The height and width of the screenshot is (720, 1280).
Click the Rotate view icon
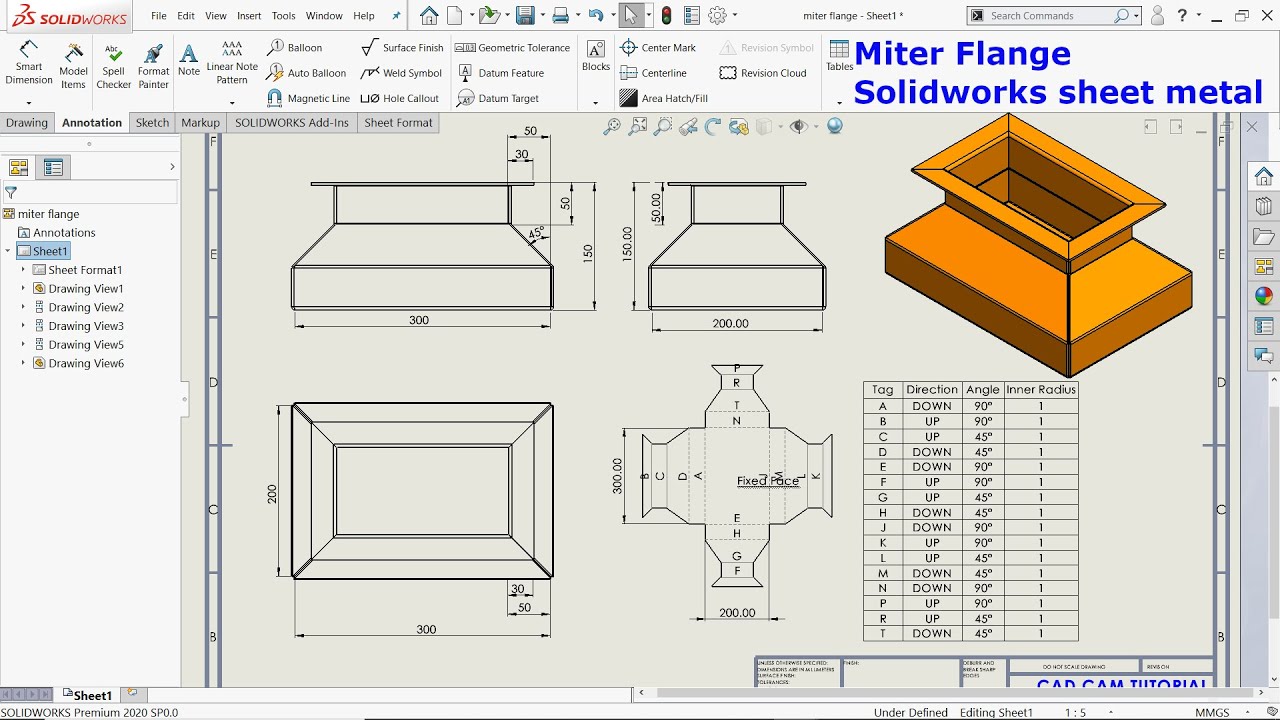[x=713, y=126]
